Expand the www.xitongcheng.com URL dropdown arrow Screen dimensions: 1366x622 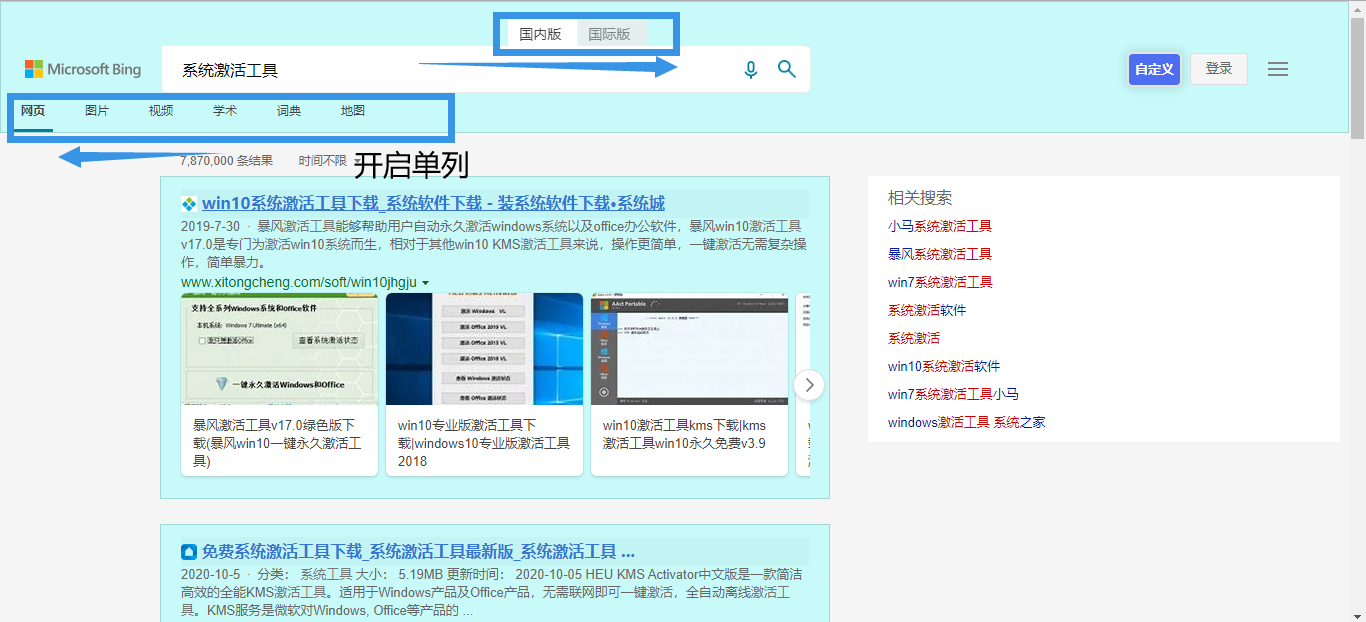pyautogui.click(x=427, y=282)
